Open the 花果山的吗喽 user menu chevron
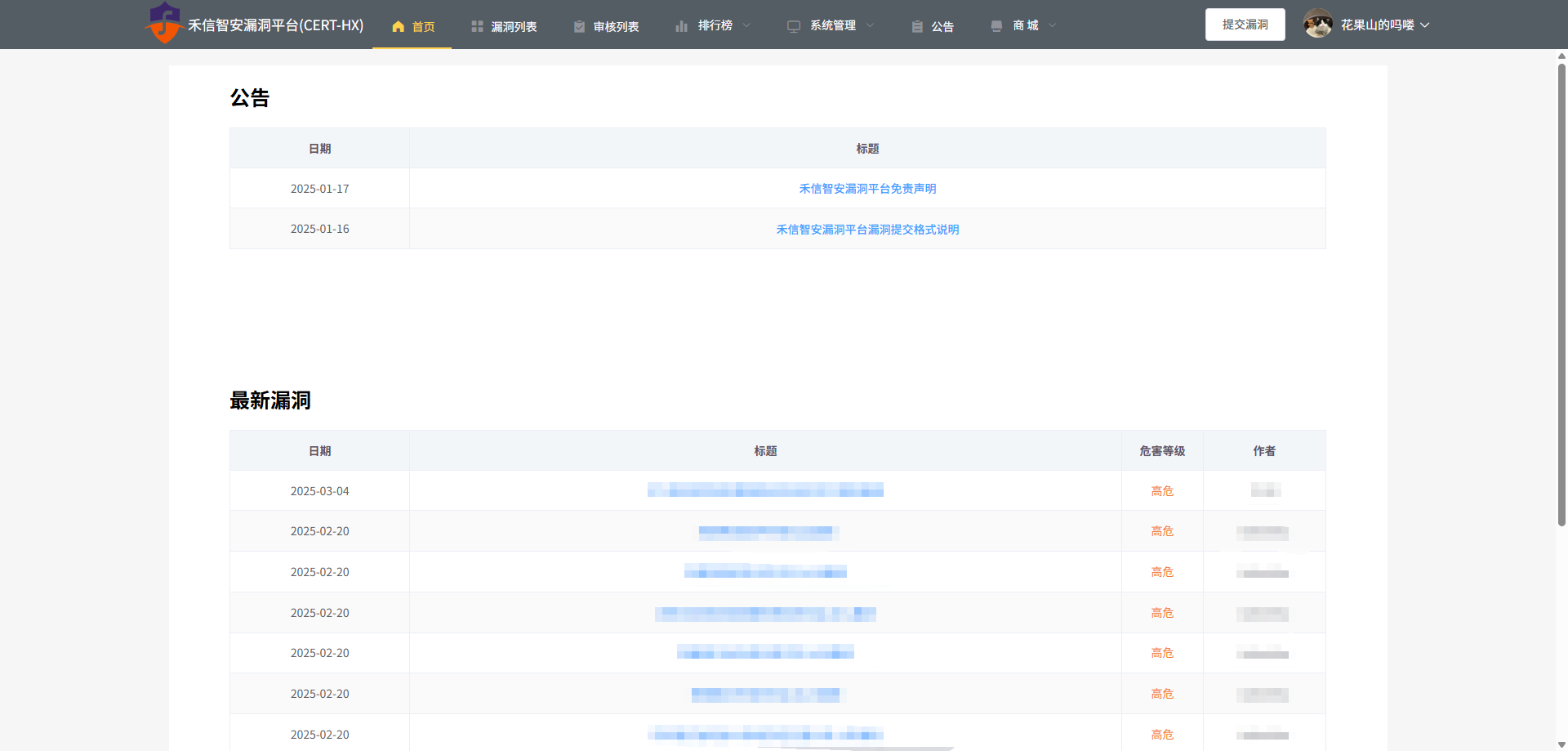 1425,25
